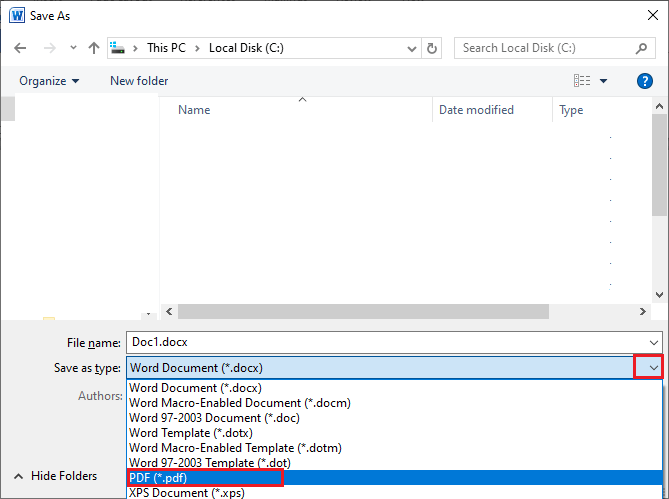Expand the address bar history dropdown

(x=412, y=48)
